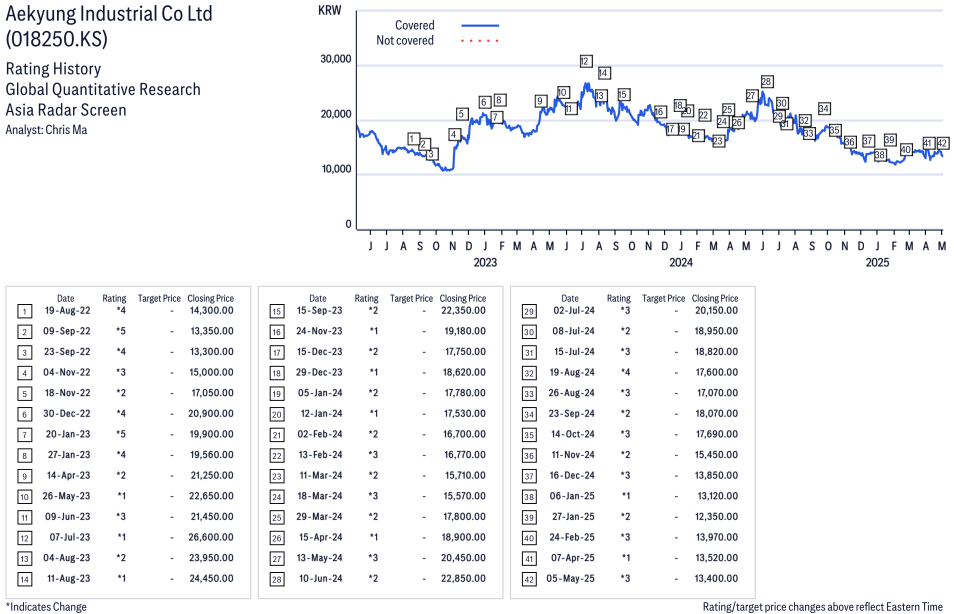Click the "Asia Radar Screen" text
This screenshot has width=954, height=614.
pos(66,110)
